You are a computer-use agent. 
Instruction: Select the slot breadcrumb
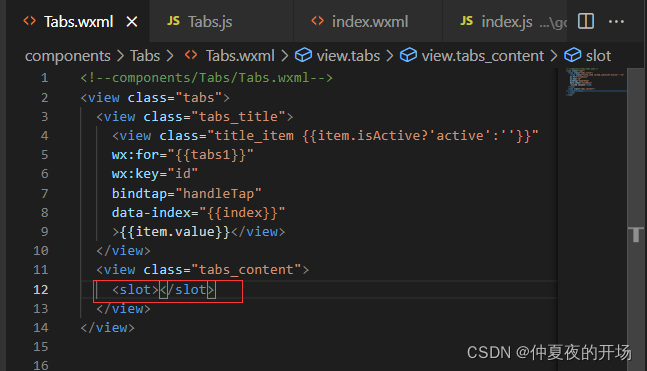click(598, 56)
